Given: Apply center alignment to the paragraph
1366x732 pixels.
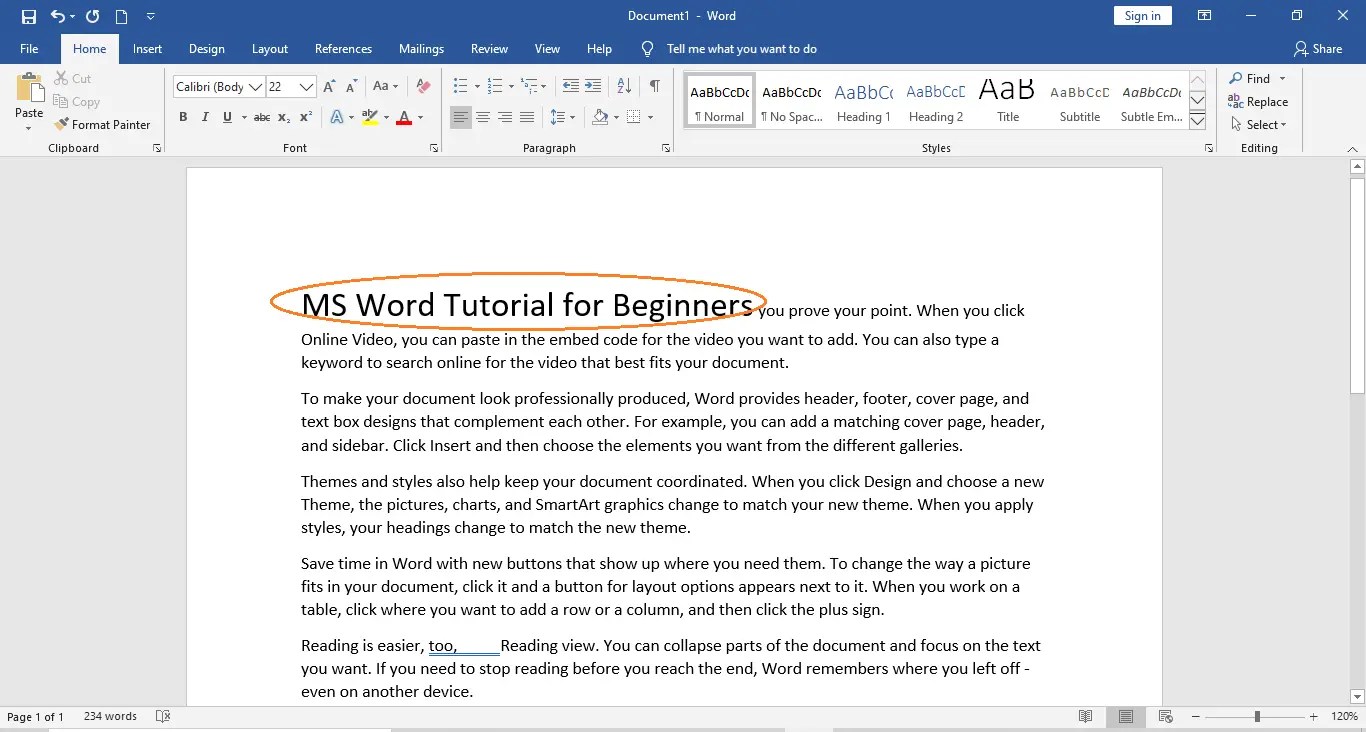Looking at the screenshot, I should [483, 118].
